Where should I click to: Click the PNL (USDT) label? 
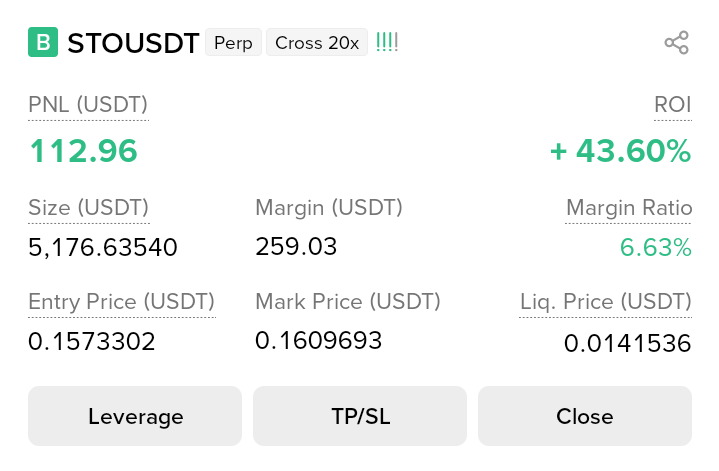click(x=88, y=104)
